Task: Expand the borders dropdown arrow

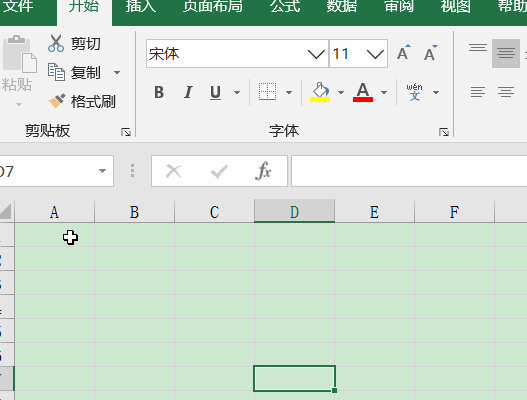Action: coord(289,92)
